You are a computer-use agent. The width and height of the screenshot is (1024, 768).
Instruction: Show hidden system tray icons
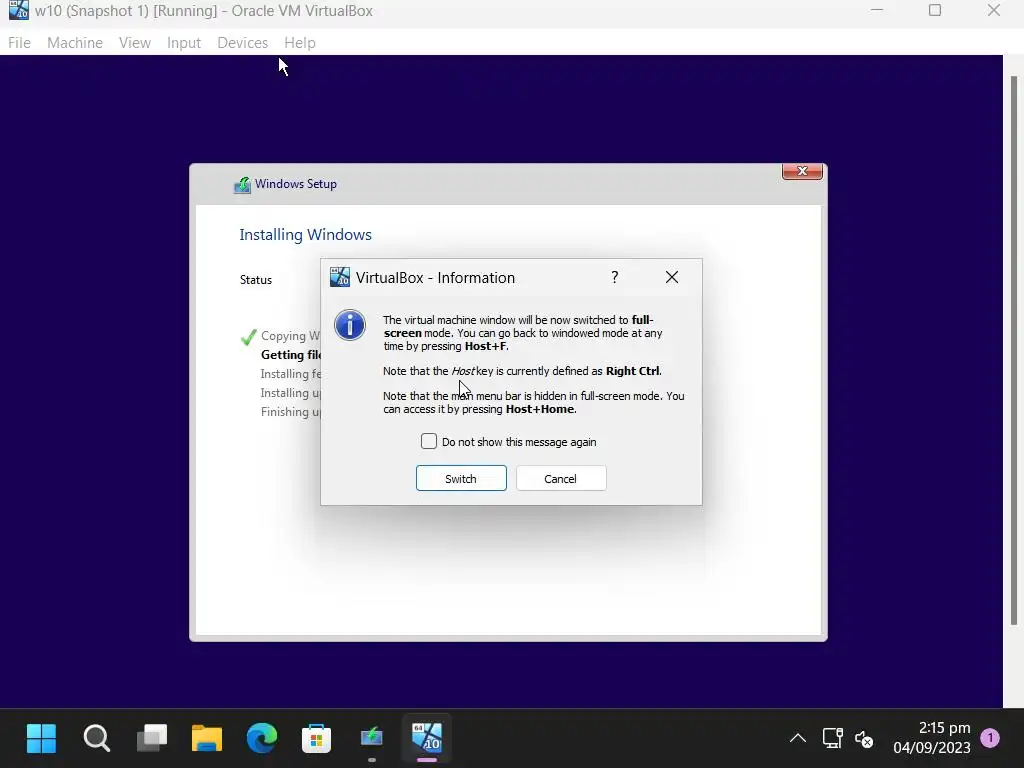tap(797, 739)
